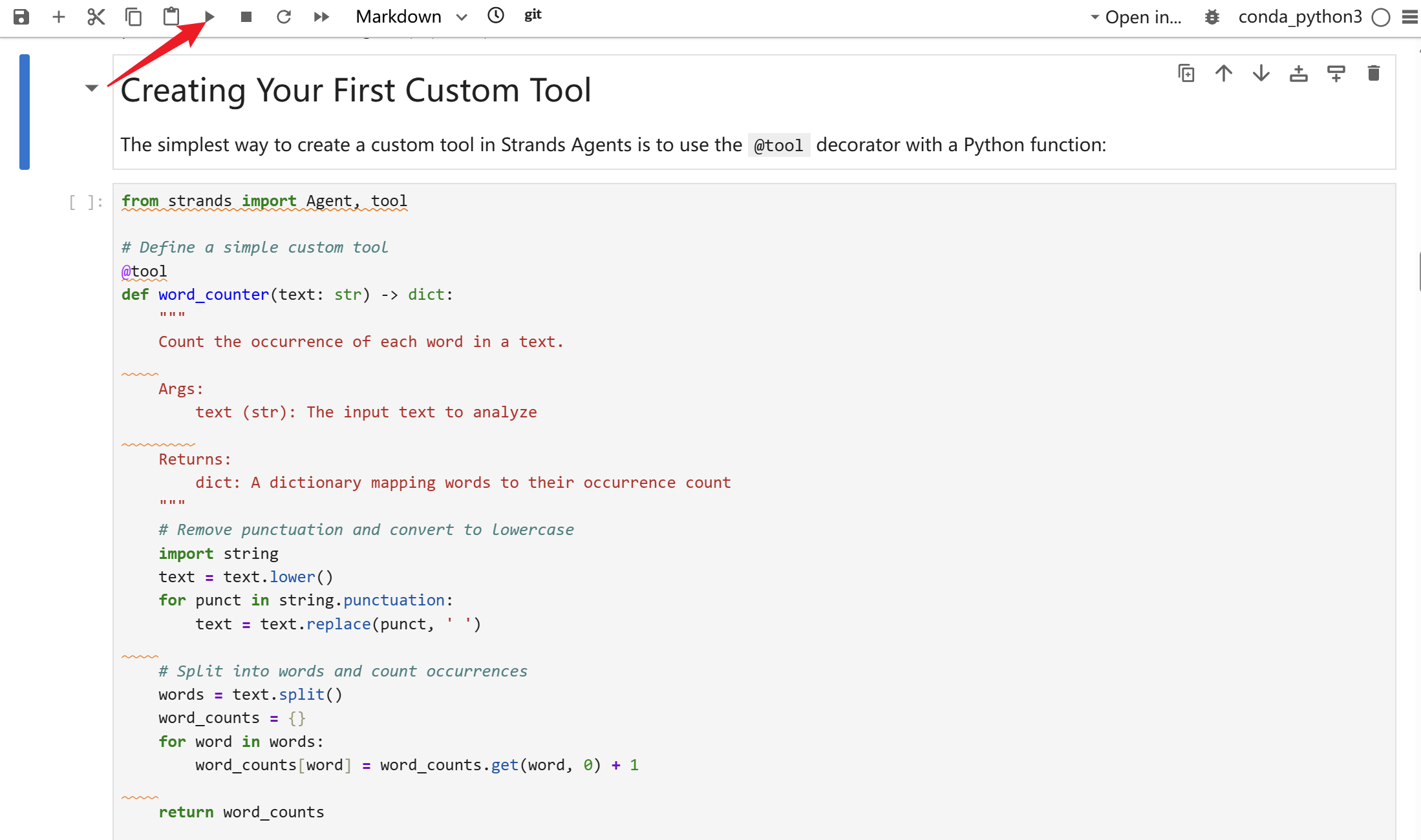
Task: Click the comment Define a simple custom tool
Action: pyautogui.click(x=255, y=247)
